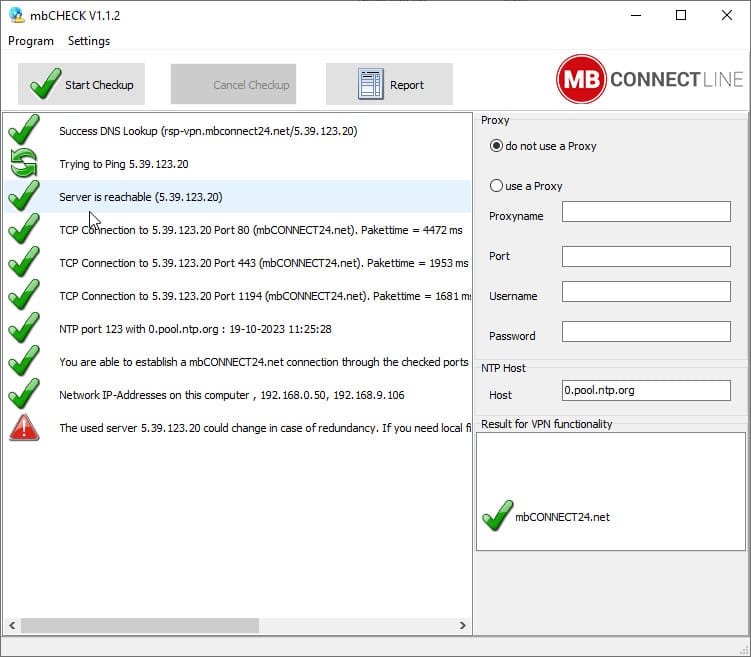This screenshot has width=751, height=657.
Task: Close the mbCHECK window
Action: coord(726,15)
